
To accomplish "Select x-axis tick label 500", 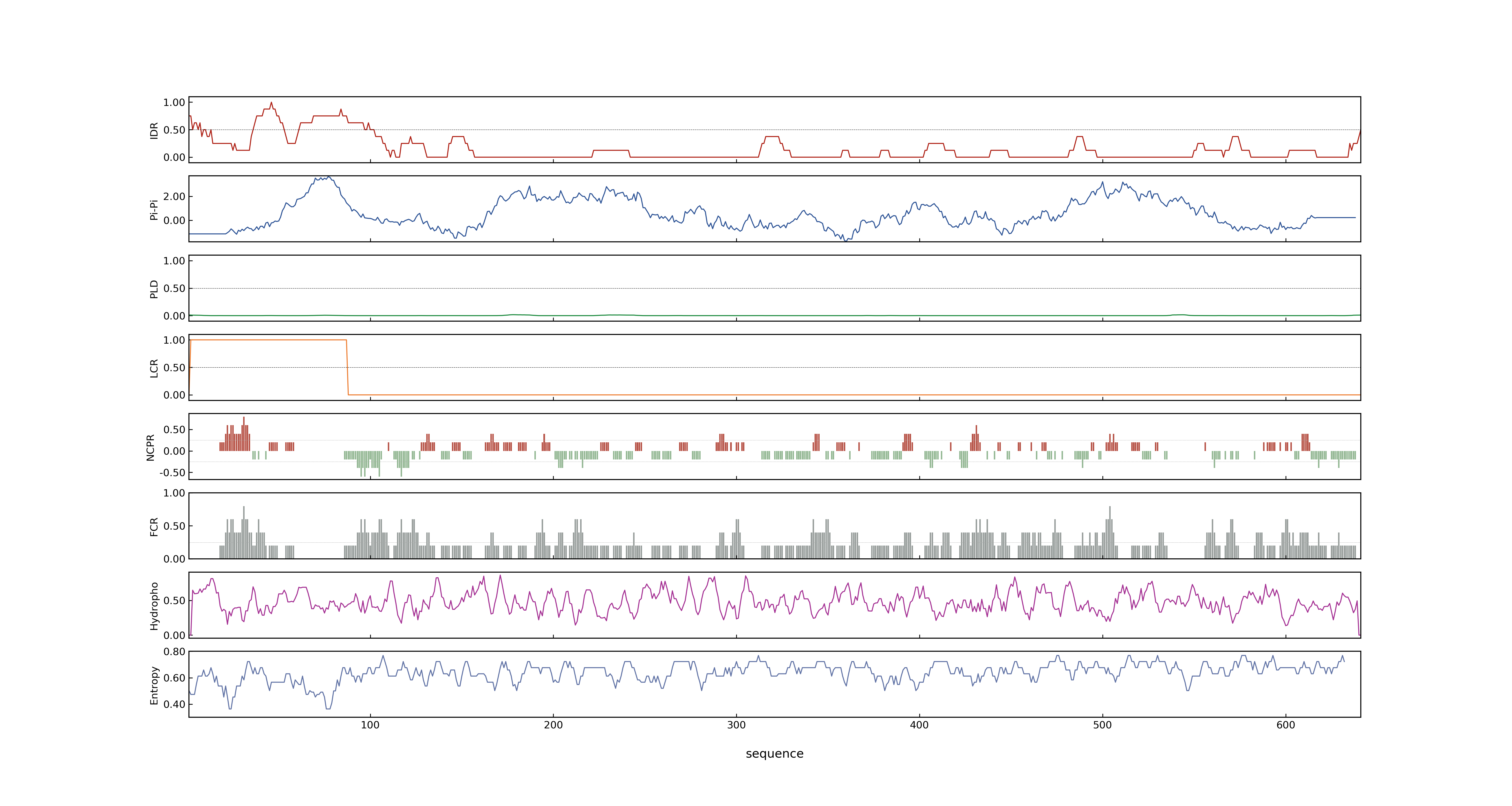I will [x=1102, y=725].
